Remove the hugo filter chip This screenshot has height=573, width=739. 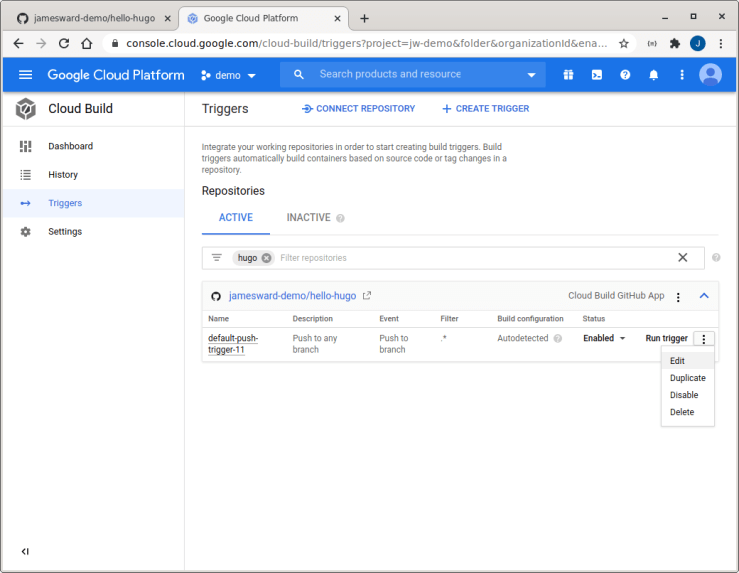(267, 258)
